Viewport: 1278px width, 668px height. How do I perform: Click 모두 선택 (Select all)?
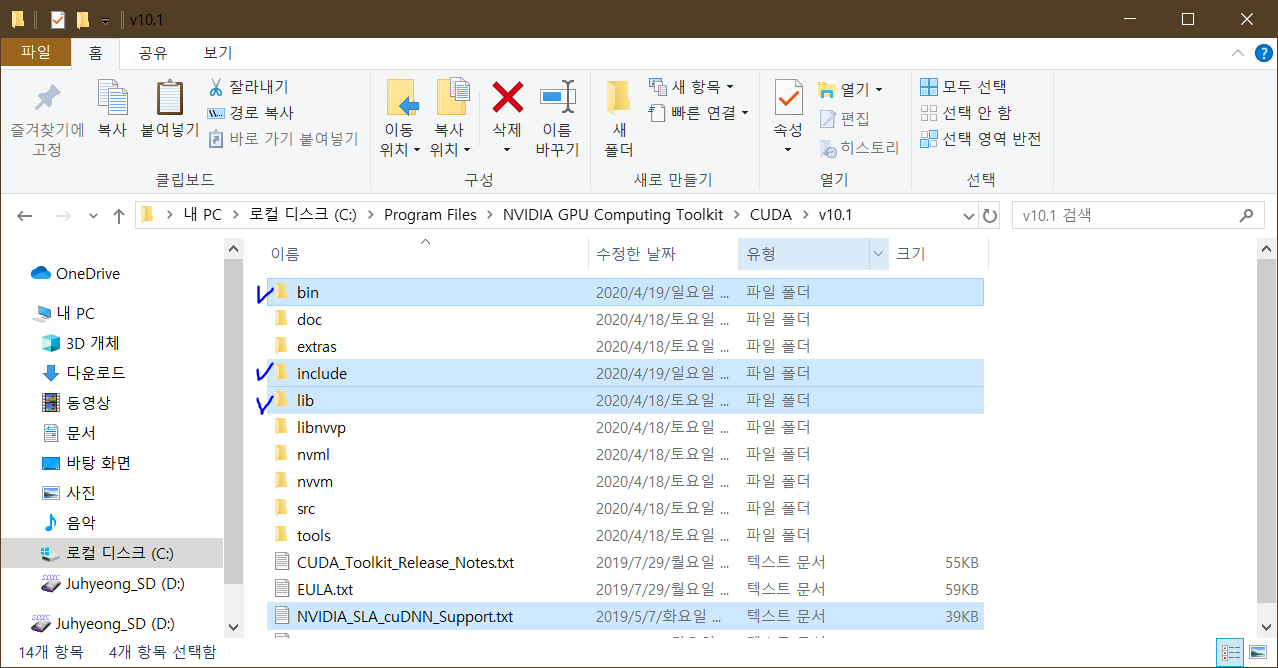click(x=963, y=87)
